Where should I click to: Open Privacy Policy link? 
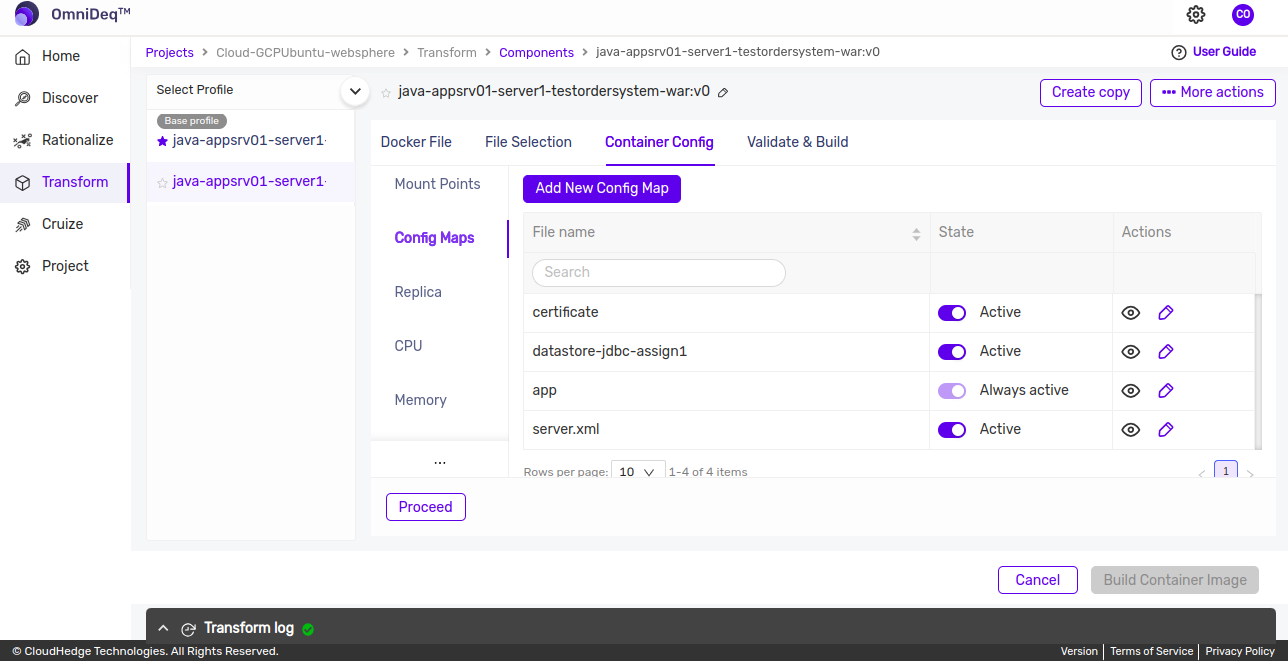tap(1240, 651)
